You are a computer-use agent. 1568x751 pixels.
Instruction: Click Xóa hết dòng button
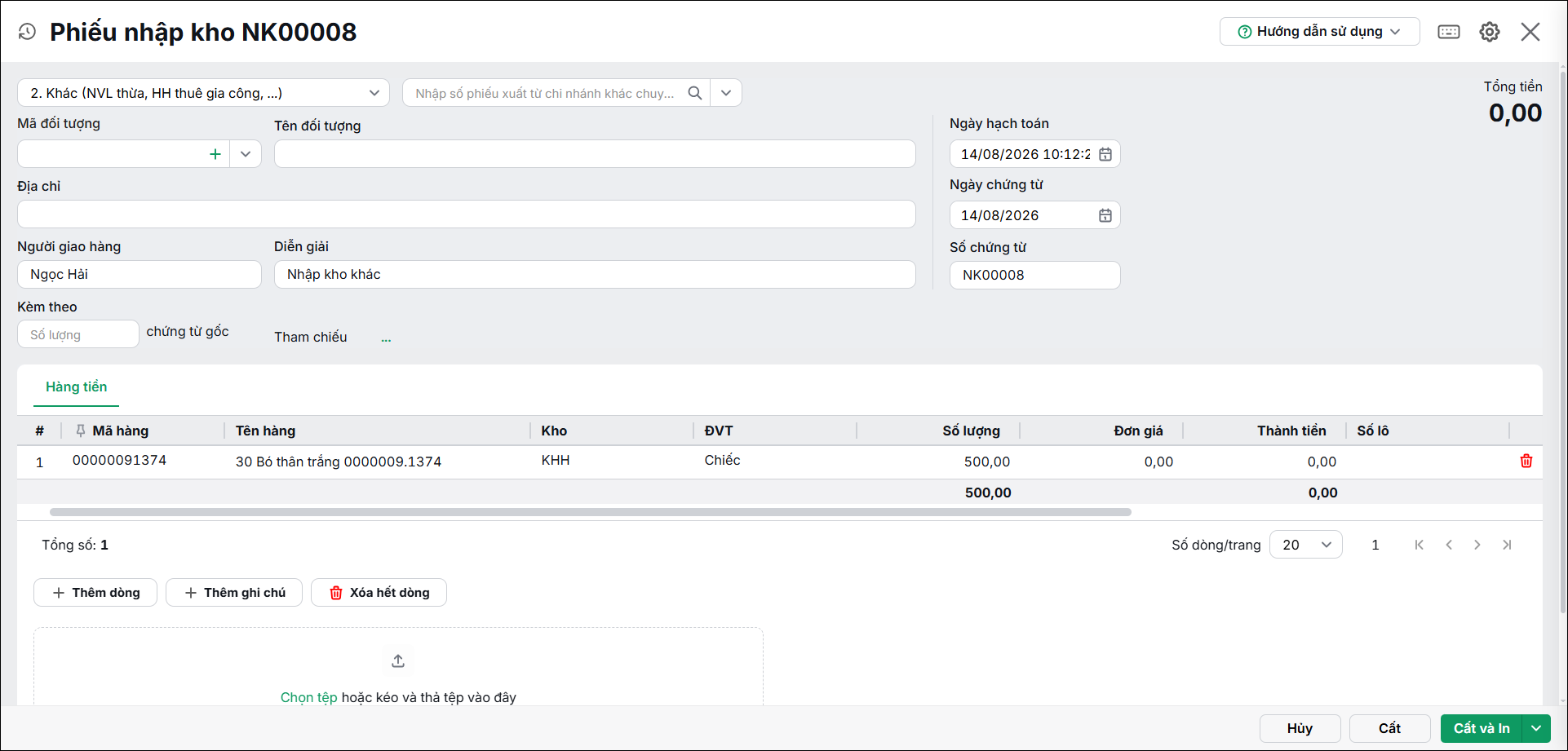[379, 593]
